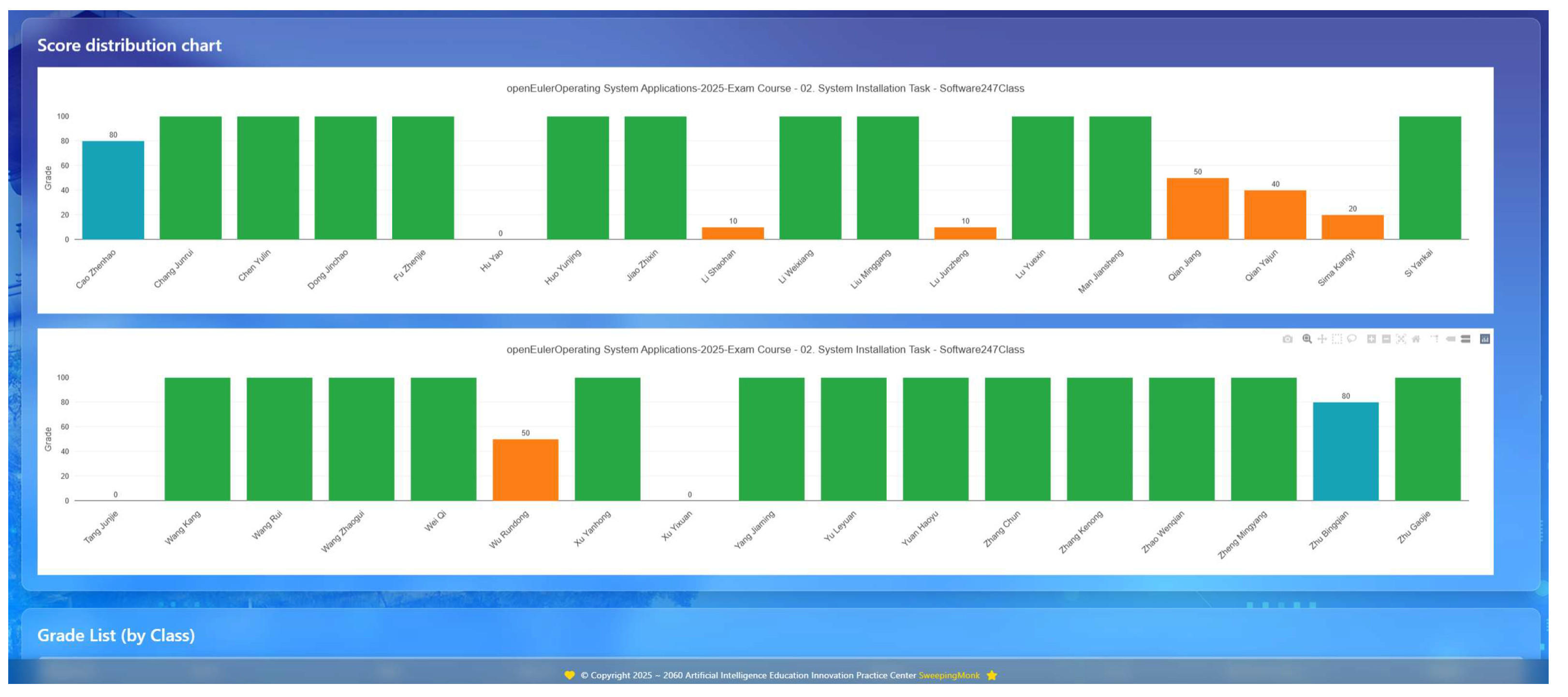Click the green bar for Man Jiansheng
Screen dimensions: 1568x697
pos(1121,178)
